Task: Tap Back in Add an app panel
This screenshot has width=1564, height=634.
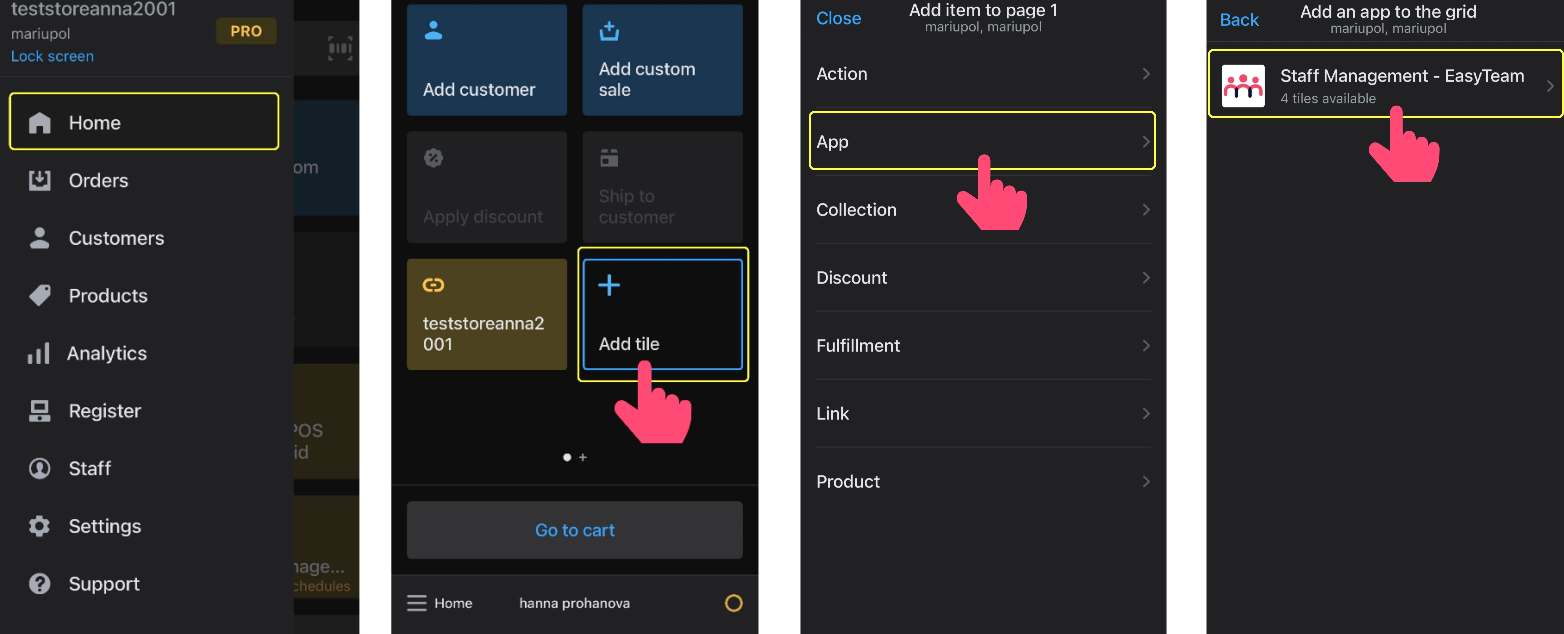Action: pos(1239,20)
